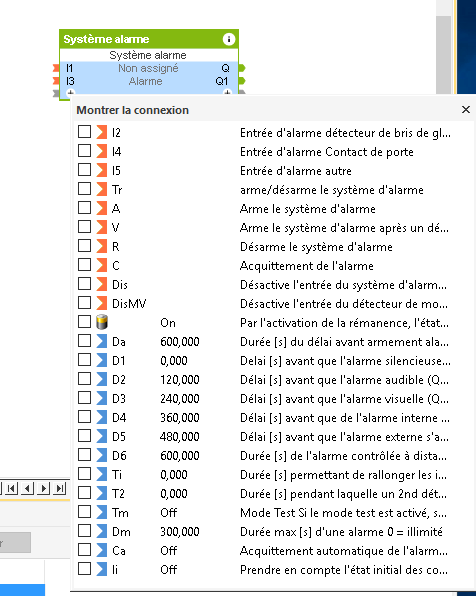This screenshot has height=596, width=476.
Task: Click the orange input arrow icon for I5
Action: pyautogui.click(x=102, y=170)
